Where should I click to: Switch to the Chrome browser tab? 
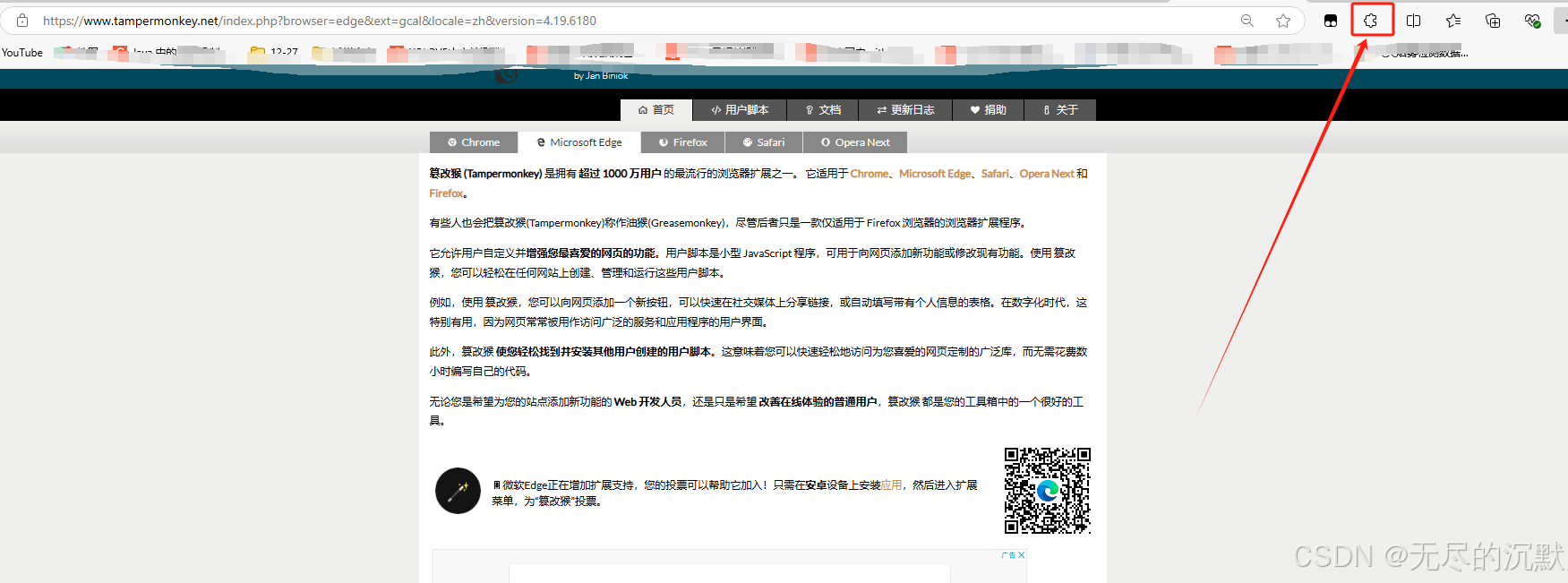(474, 142)
